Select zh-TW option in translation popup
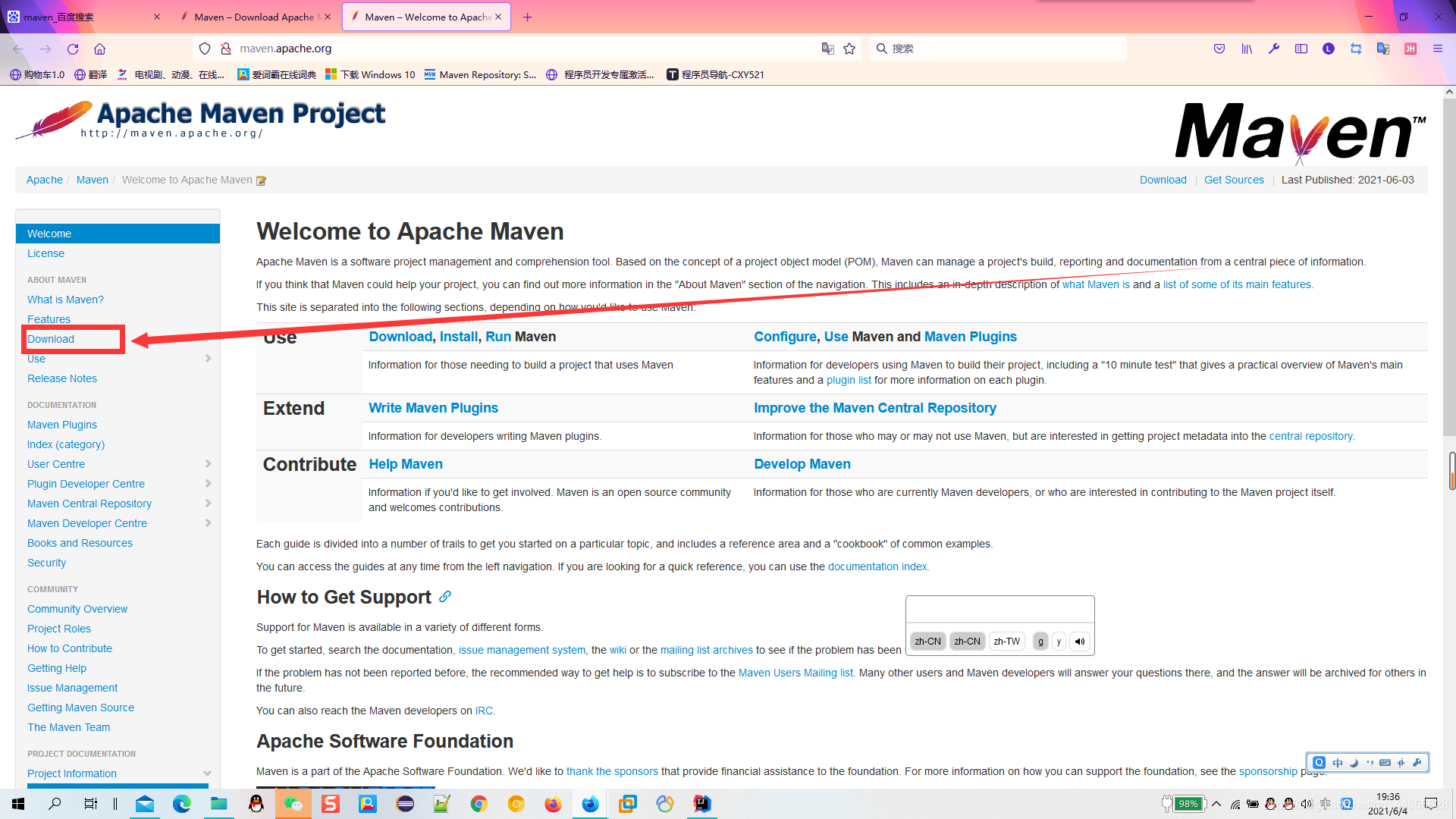 pyautogui.click(x=1006, y=642)
